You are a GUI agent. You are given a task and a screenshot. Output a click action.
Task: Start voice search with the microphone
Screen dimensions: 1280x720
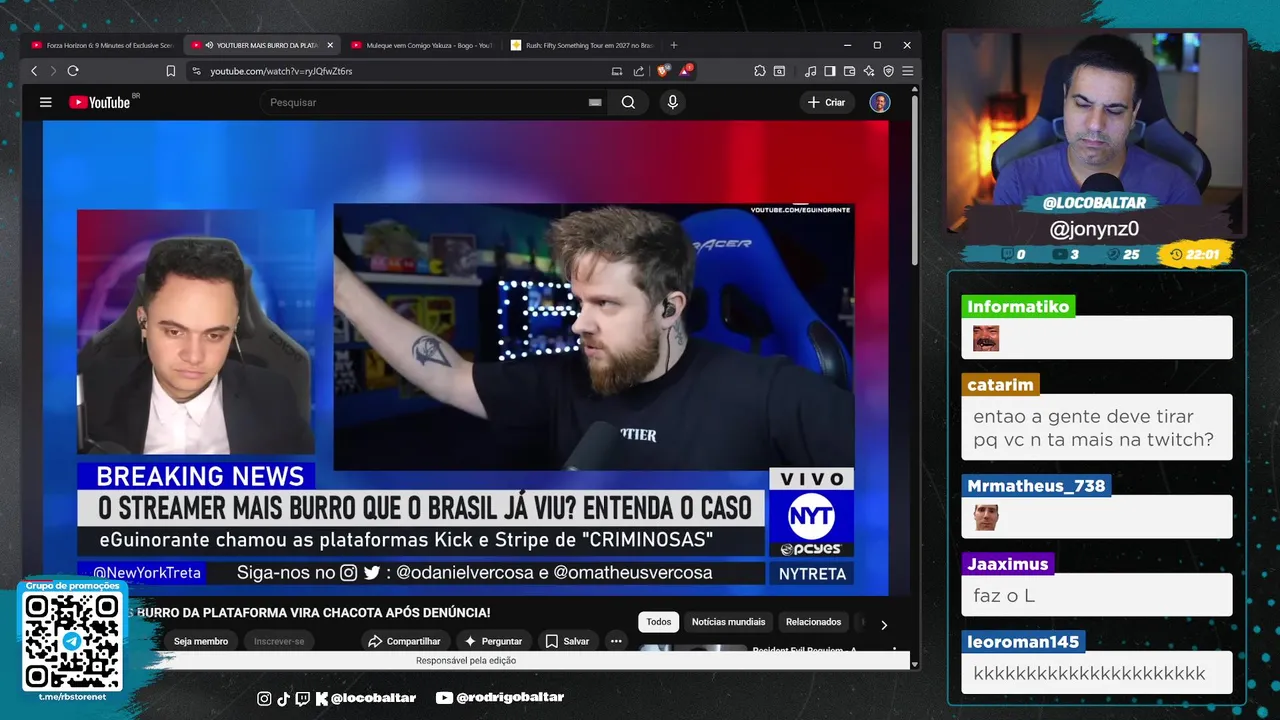pyautogui.click(x=672, y=102)
